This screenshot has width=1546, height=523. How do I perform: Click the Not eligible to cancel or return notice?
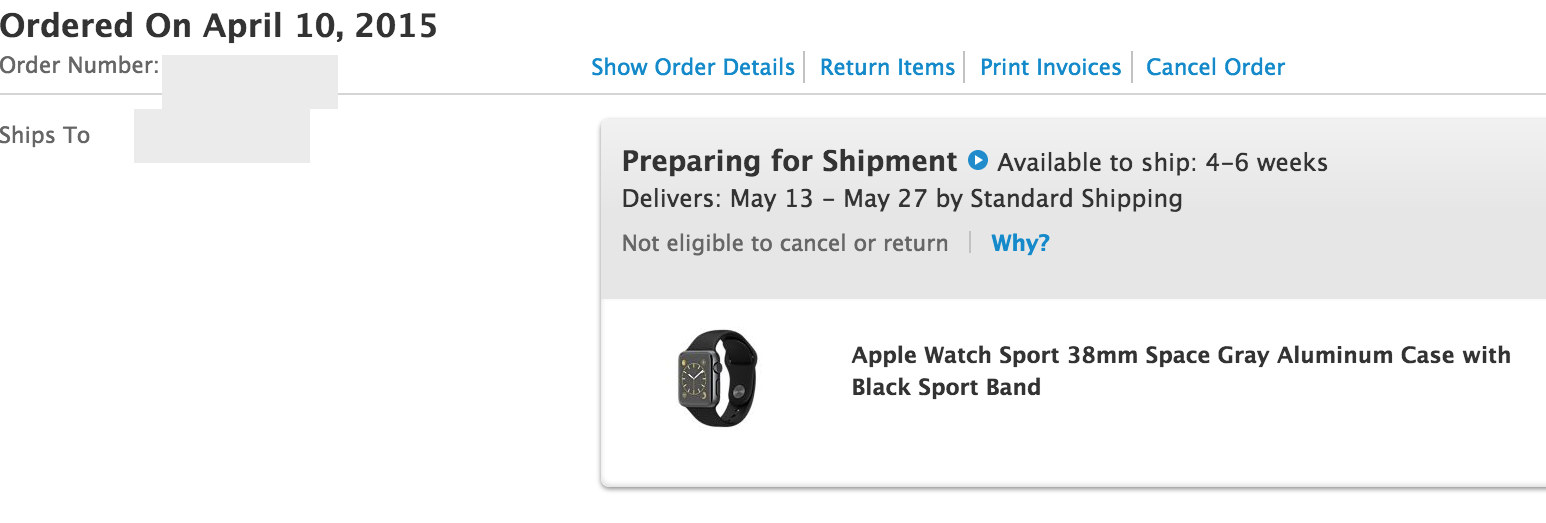point(784,243)
